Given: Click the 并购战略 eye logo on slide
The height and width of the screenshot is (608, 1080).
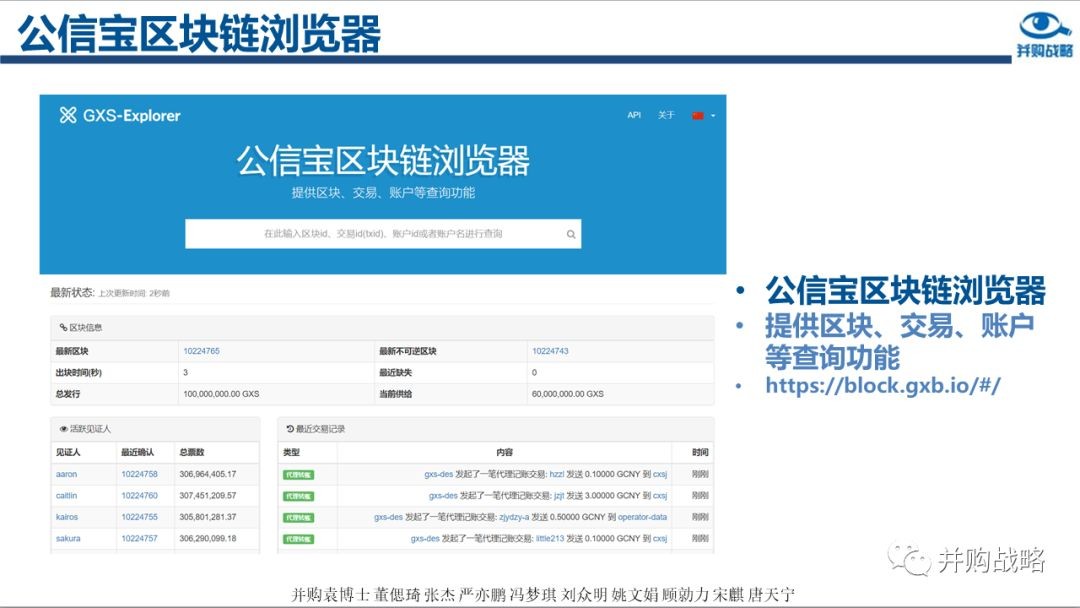Looking at the screenshot, I should [x=1045, y=34].
